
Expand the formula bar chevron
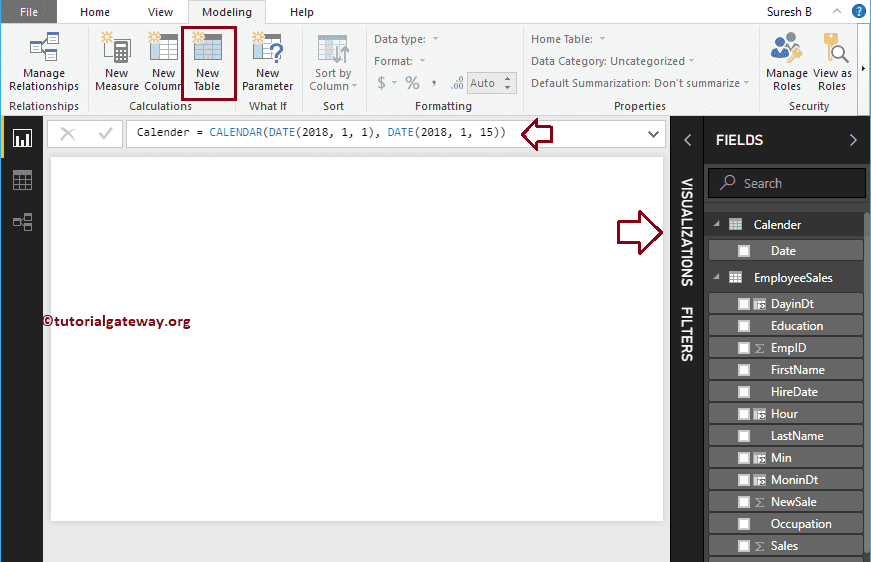tap(653, 134)
